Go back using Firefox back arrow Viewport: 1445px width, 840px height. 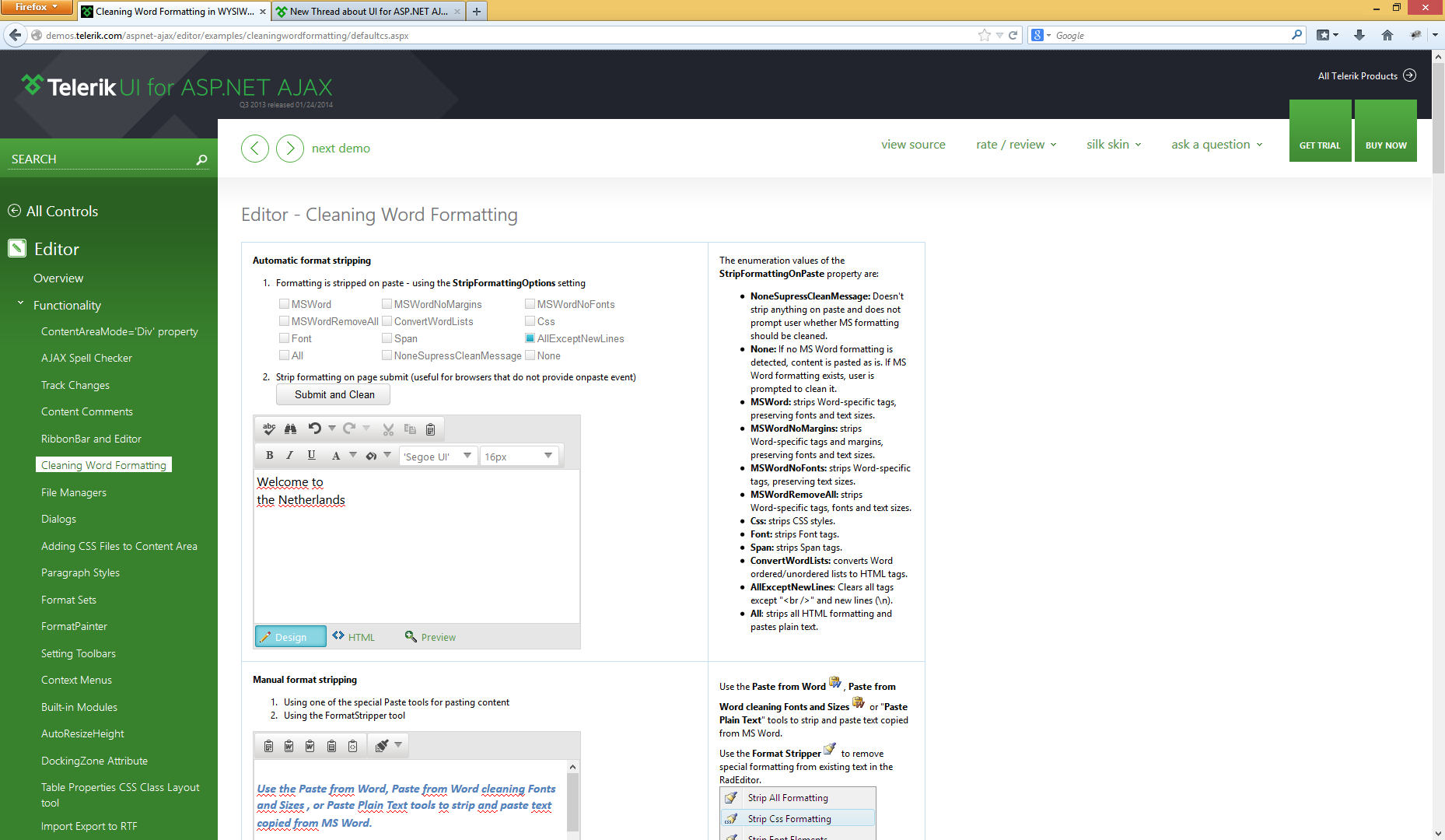[x=16, y=35]
